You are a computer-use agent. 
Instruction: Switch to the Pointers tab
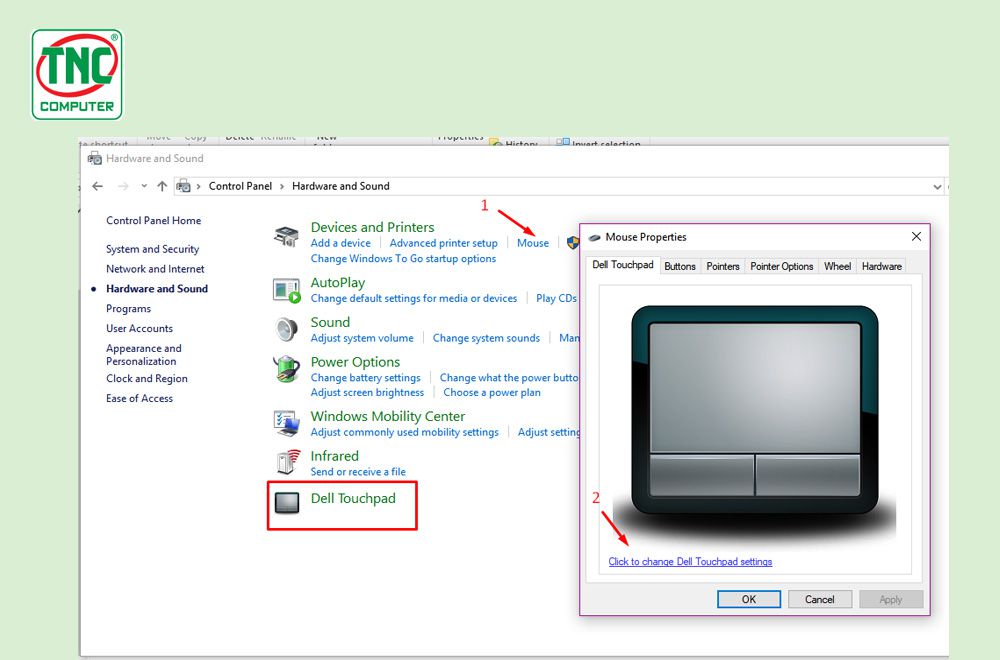point(723,267)
